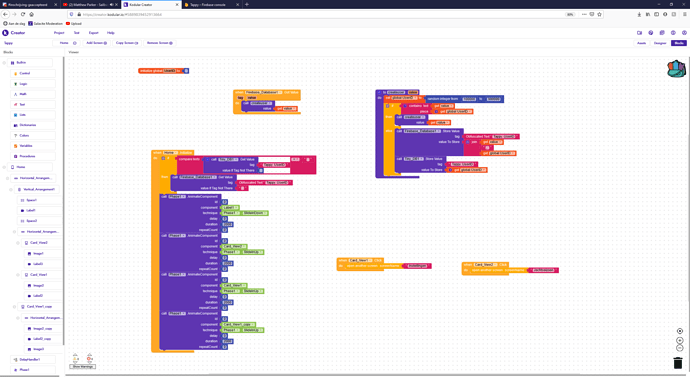Viewport: 690px width, 377px height.
Task: Open the Colors blocks category
Action: click(x=33, y=135)
